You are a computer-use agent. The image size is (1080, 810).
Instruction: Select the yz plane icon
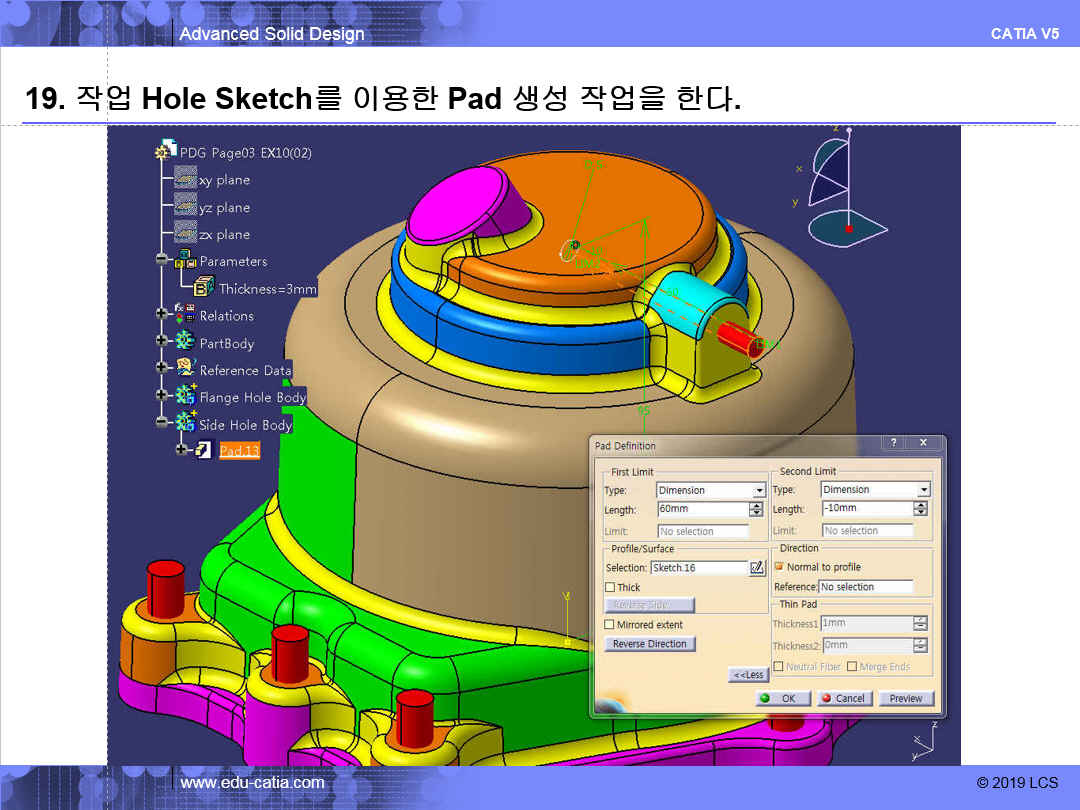pyautogui.click(x=185, y=206)
